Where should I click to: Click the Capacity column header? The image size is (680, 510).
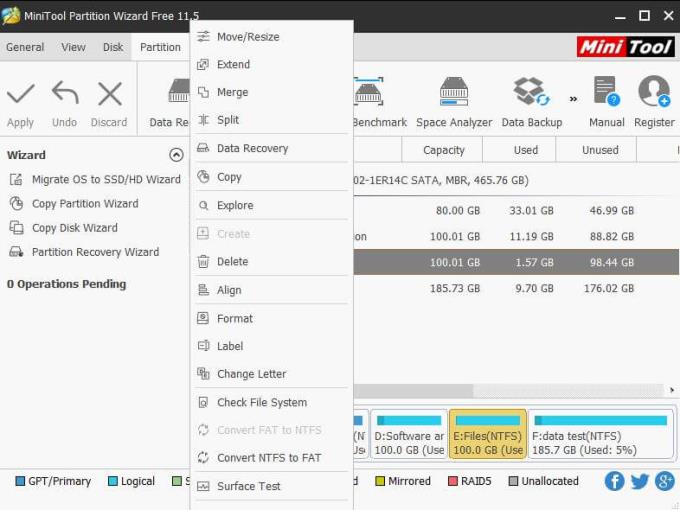(442, 150)
